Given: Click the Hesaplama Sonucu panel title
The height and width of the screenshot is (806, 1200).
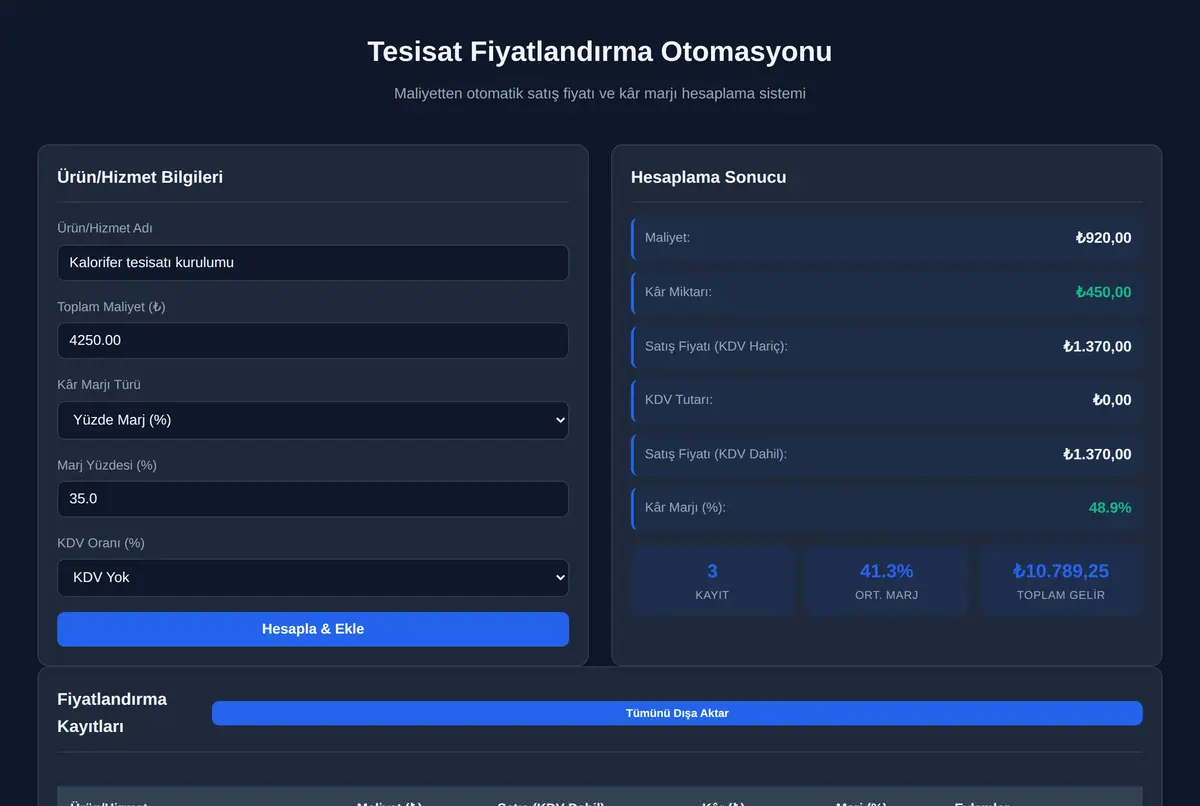Looking at the screenshot, I should [708, 177].
